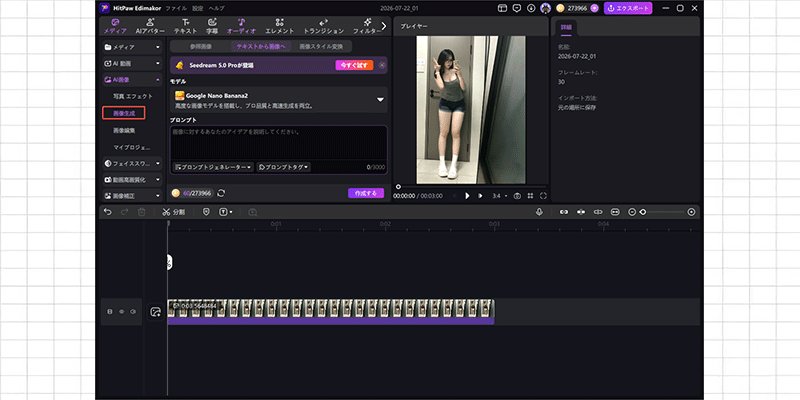Screen dimensions: 800x400
Task: Toggle player fullscreen mode
Action: (x=543, y=196)
